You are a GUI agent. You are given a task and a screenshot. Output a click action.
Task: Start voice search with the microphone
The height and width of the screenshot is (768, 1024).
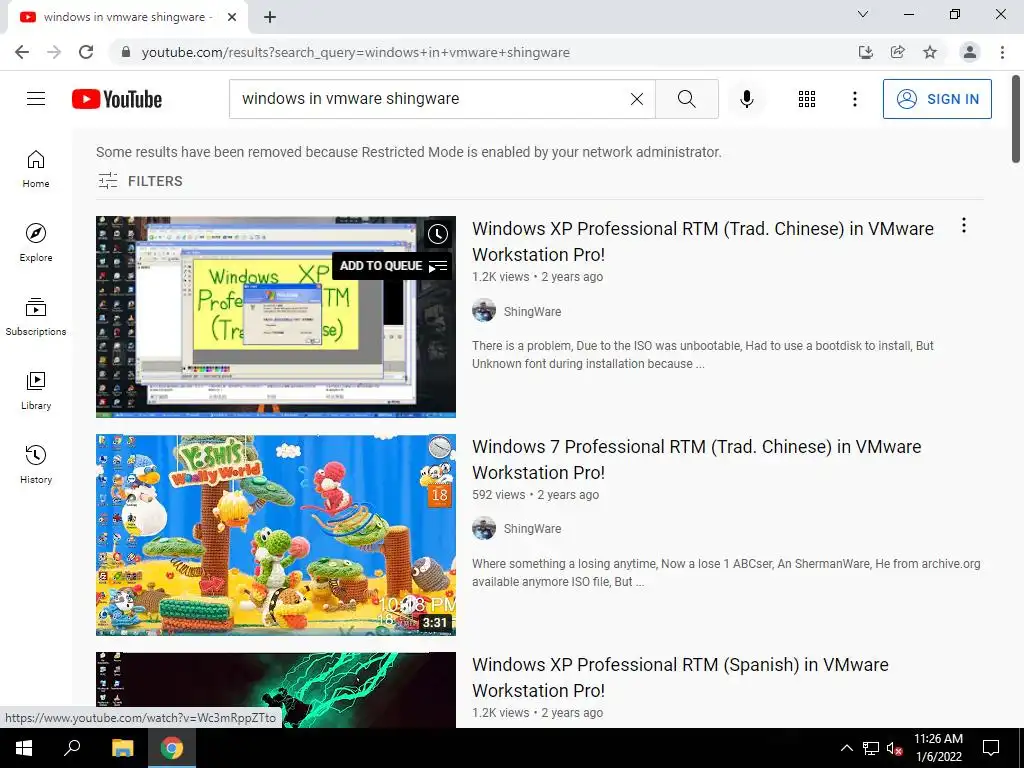click(746, 99)
